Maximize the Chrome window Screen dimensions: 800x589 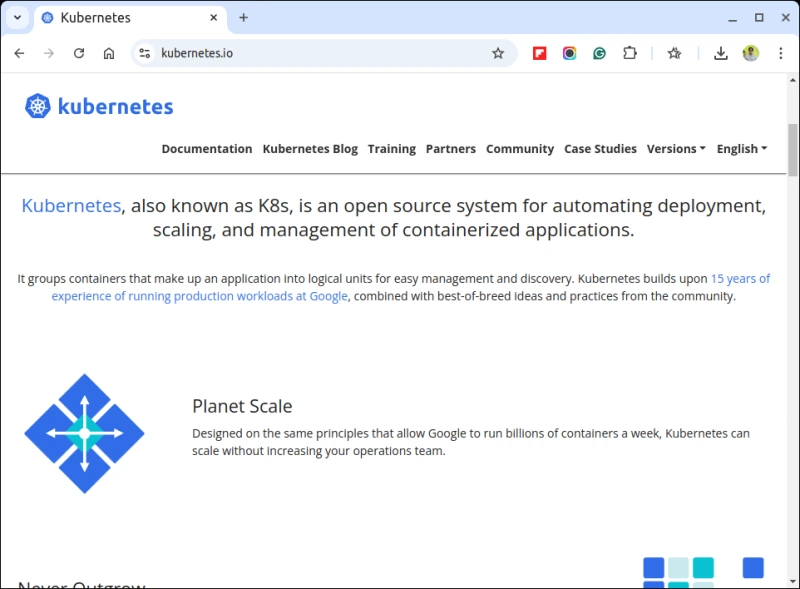pyautogui.click(x=759, y=17)
